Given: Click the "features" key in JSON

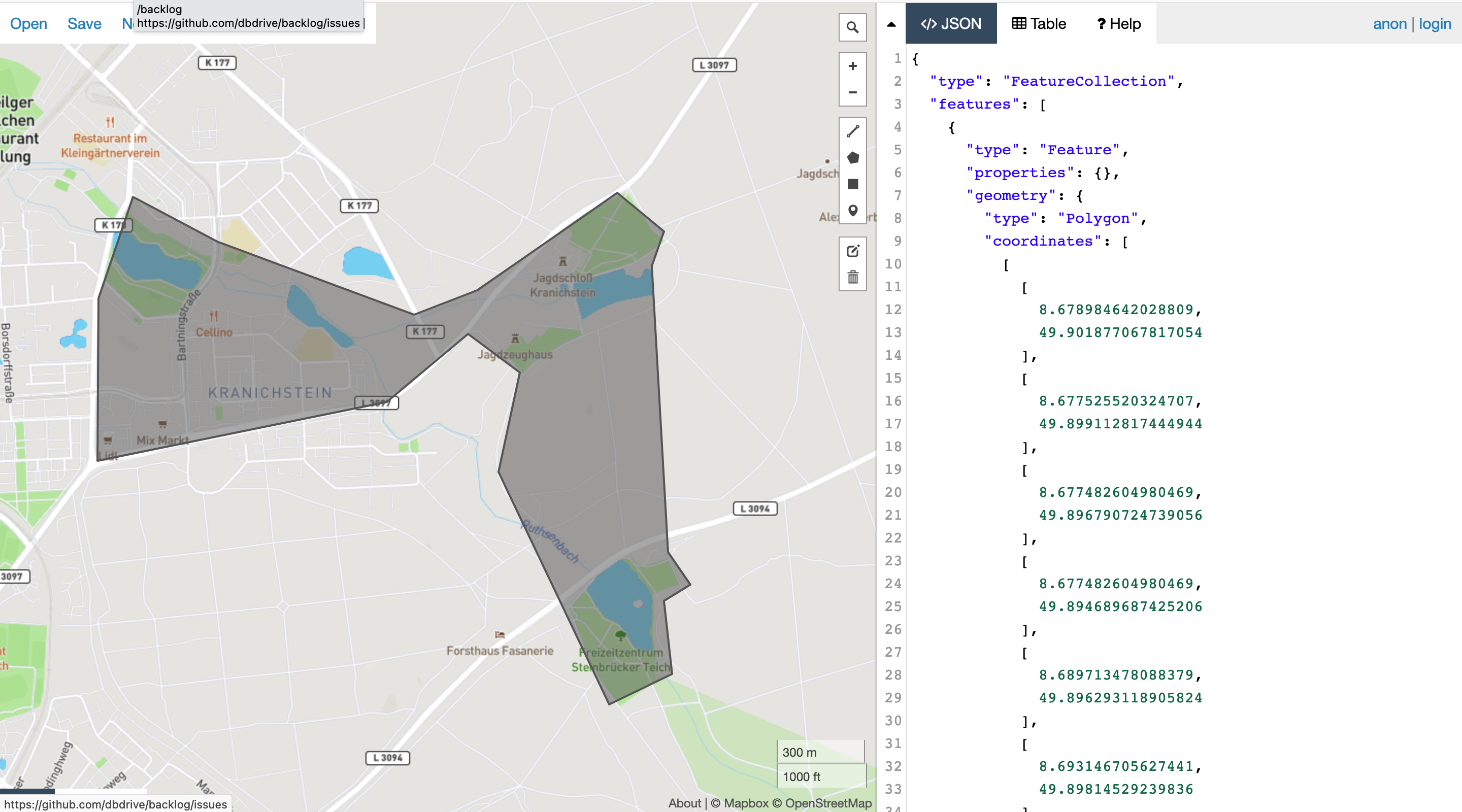Looking at the screenshot, I should 974,104.
